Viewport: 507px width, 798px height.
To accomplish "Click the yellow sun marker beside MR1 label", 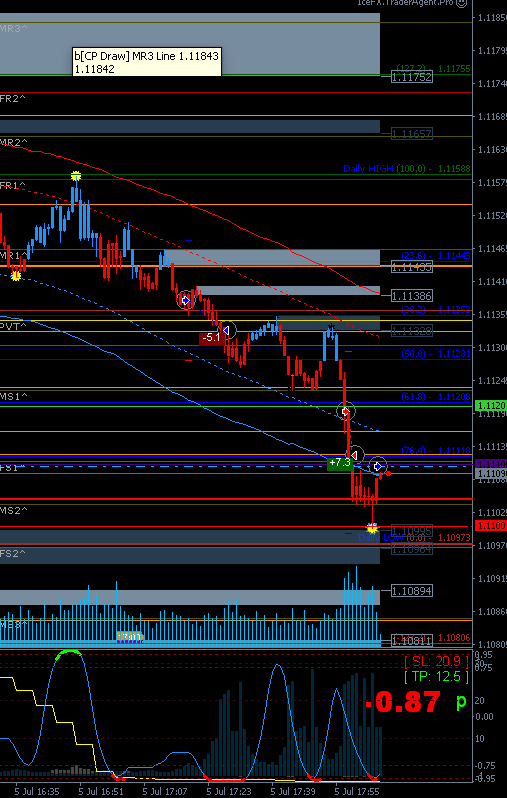I will click(x=16, y=275).
